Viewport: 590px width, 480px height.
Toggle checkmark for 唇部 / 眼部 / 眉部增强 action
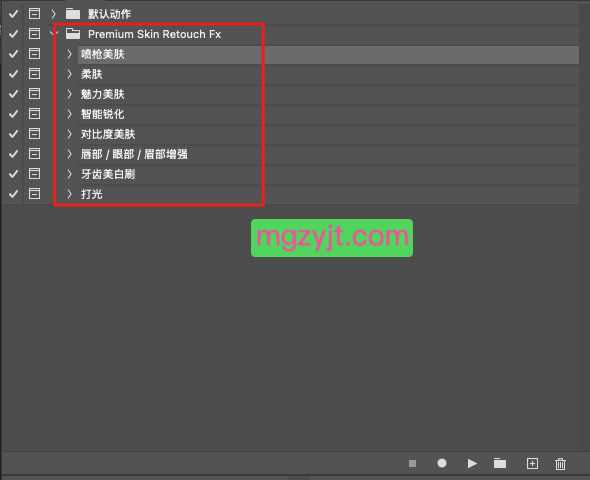click(14, 154)
